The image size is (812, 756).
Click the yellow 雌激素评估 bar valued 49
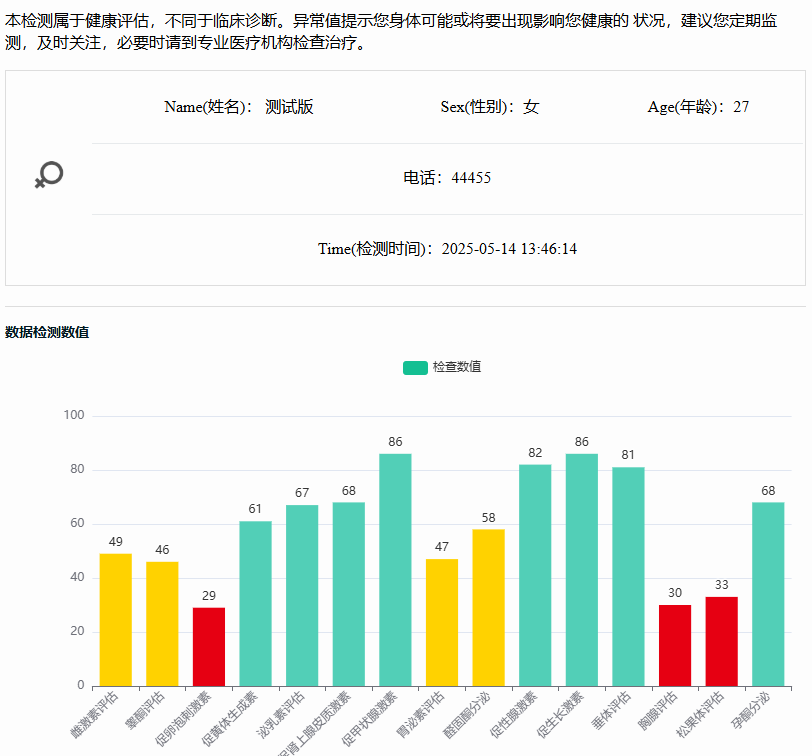tap(116, 619)
